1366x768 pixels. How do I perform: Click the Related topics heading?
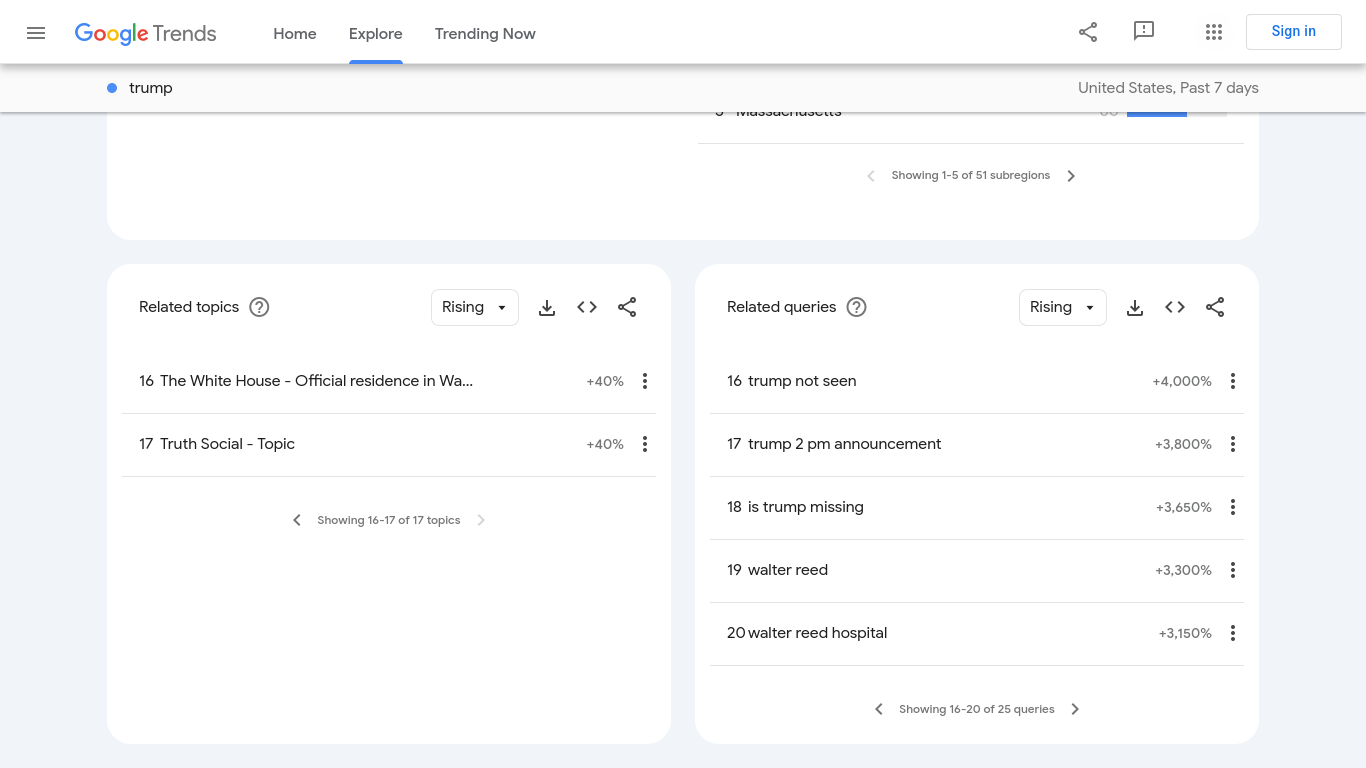point(189,307)
